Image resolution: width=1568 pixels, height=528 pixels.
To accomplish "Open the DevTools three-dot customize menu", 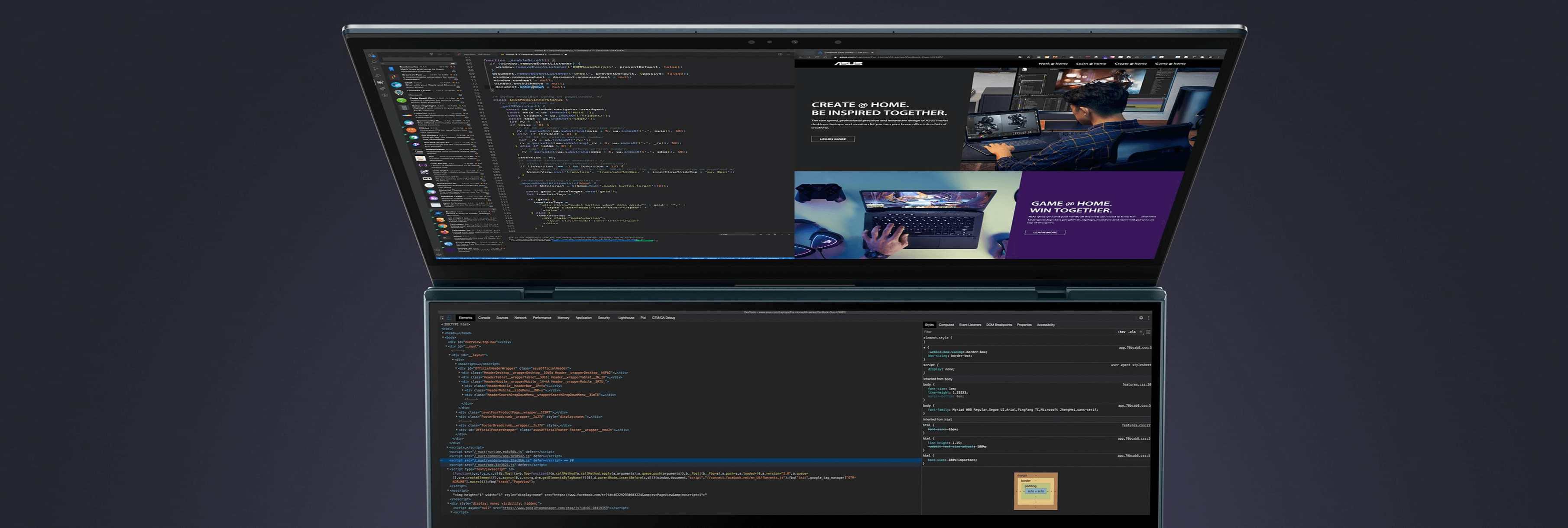I will click(x=1149, y=318).
